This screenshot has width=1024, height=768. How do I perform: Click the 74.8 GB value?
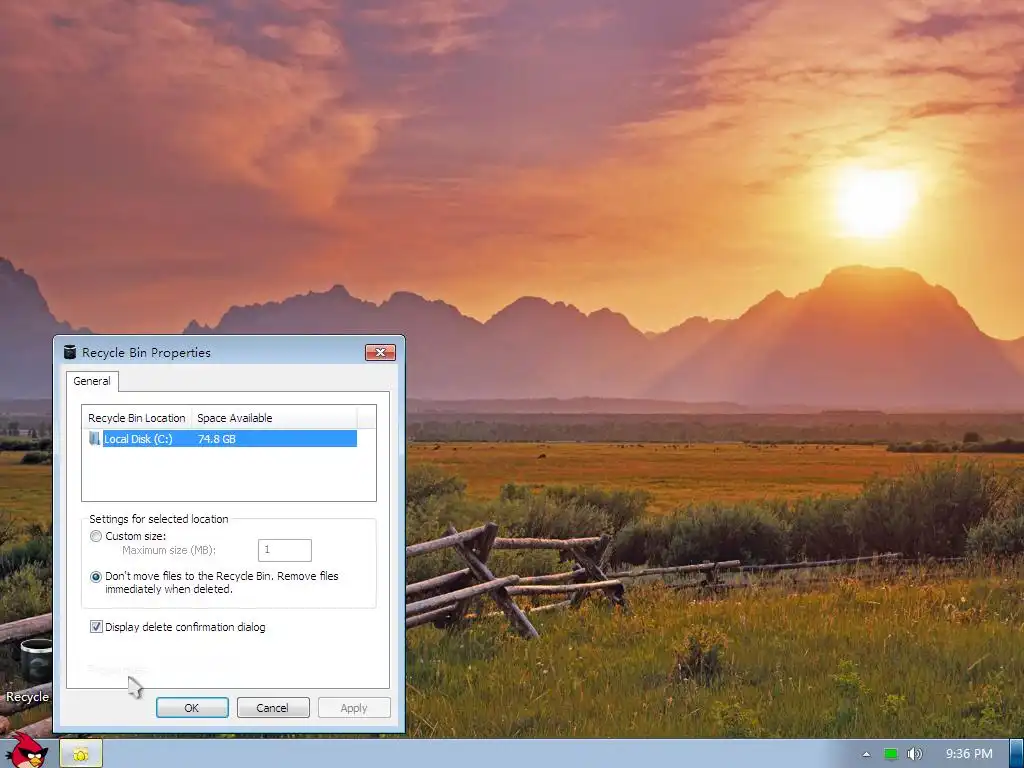tap(217, 439)
